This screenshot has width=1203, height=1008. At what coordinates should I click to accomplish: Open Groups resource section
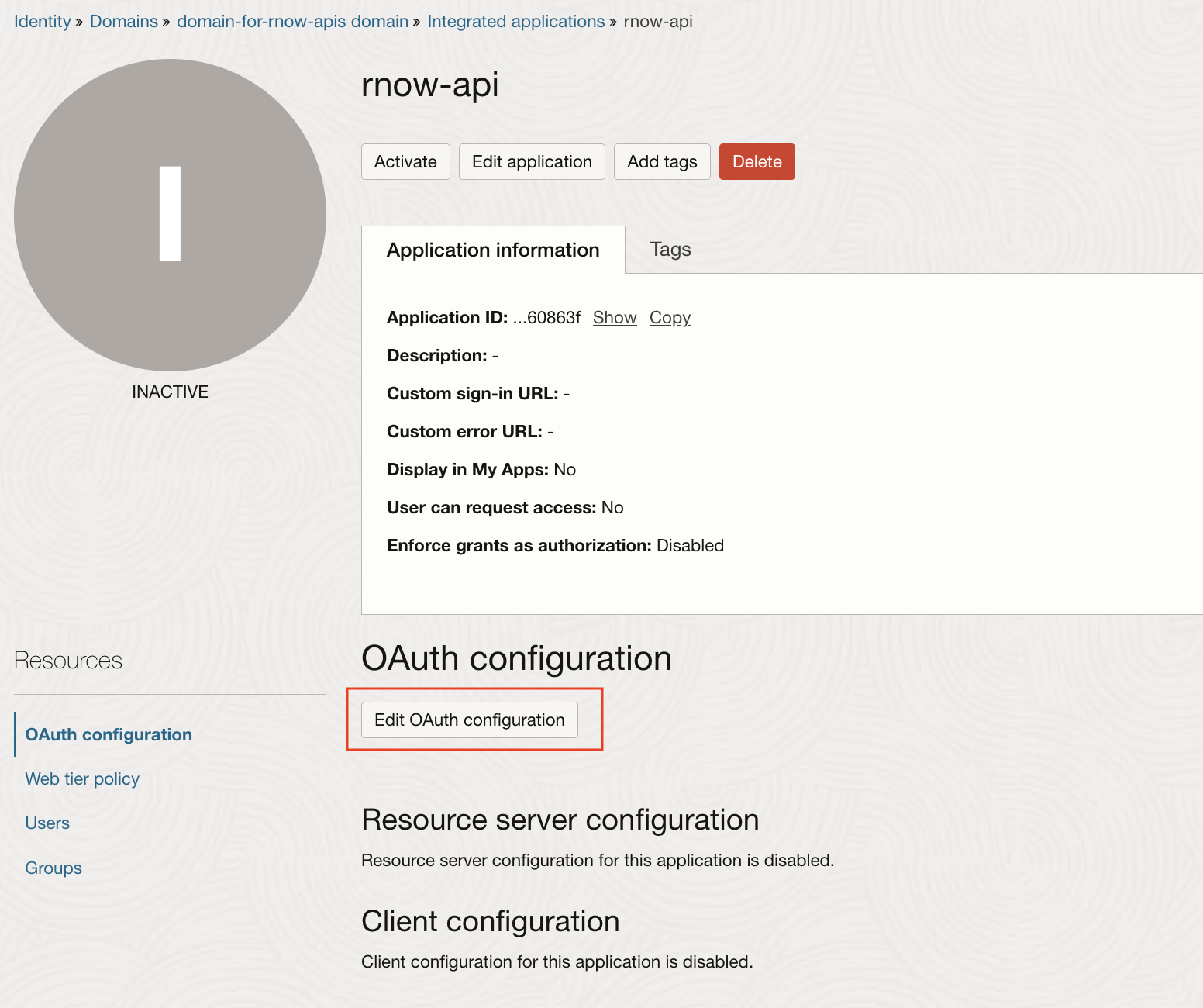coord(53,867)
